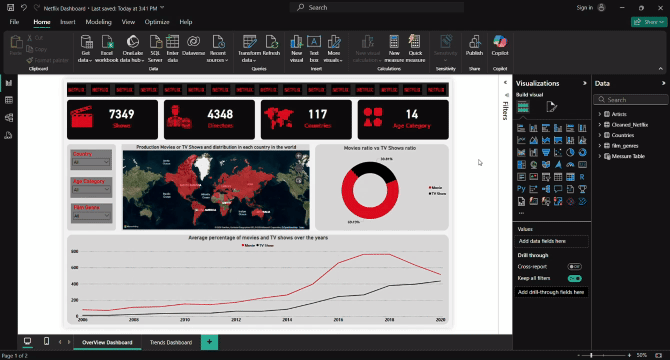Open the Copilot pane
Viewport: 670px width, 360px height.
coord(500,45)
